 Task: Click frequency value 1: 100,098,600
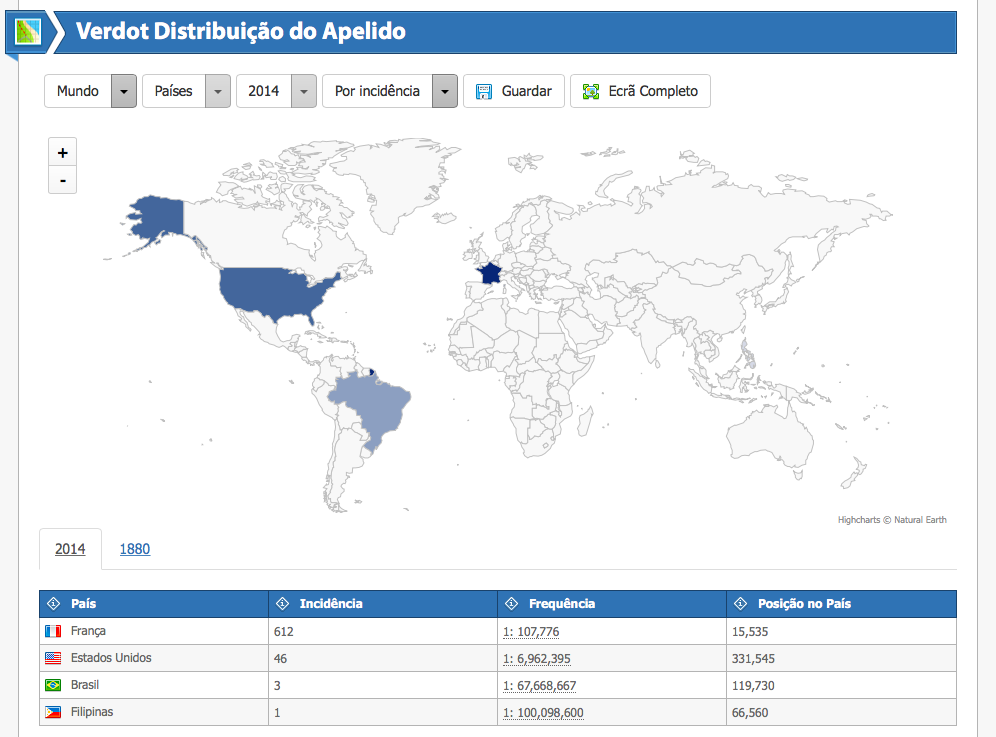(543, 713)
